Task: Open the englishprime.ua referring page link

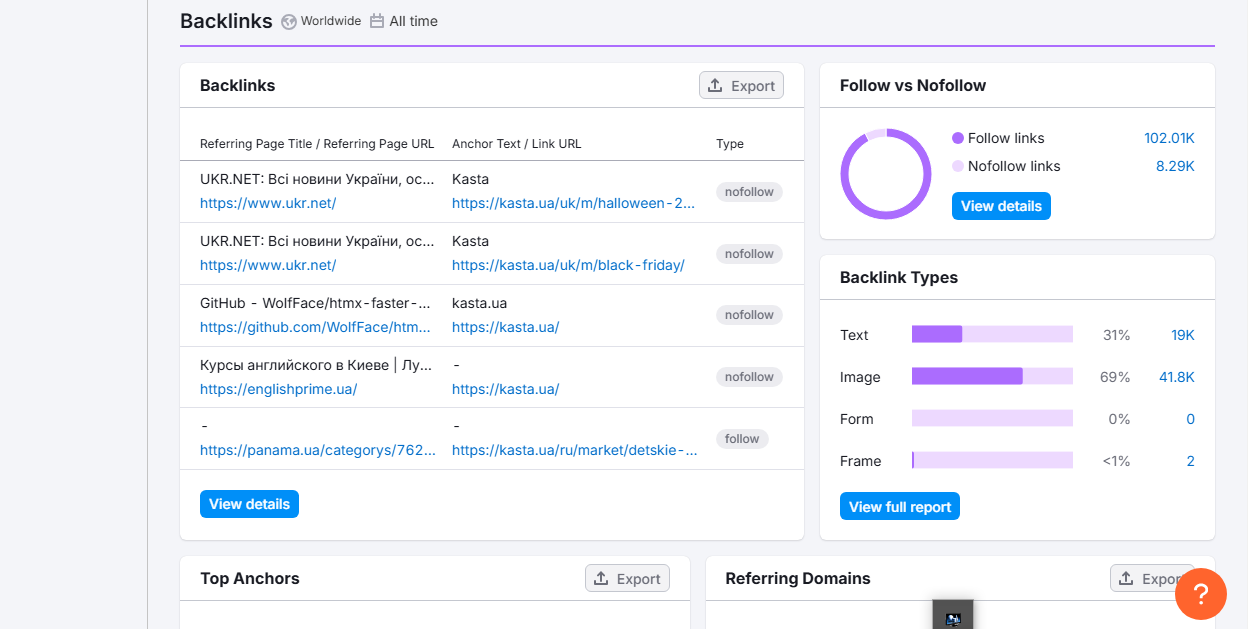Action: tap(278, 389)
